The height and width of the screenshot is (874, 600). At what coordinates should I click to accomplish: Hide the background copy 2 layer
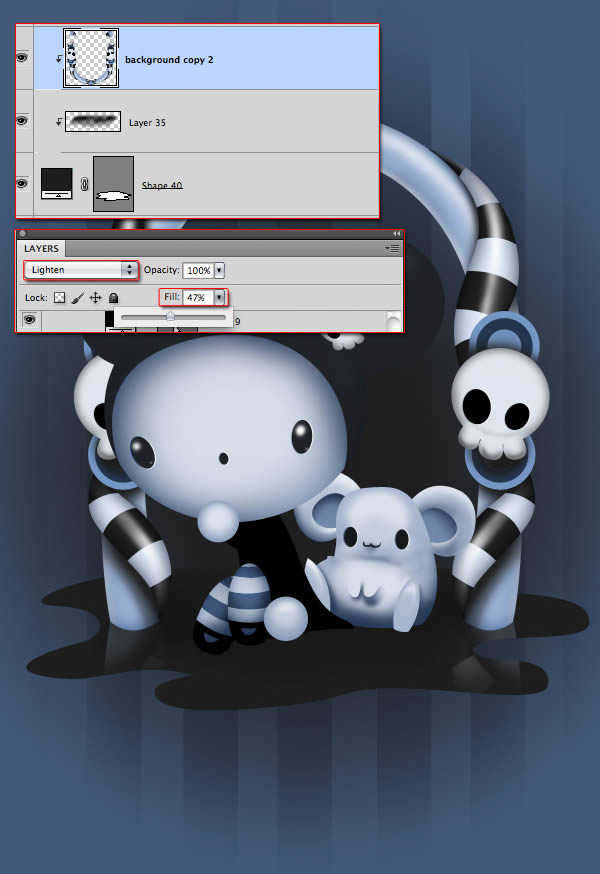point(22,58)
